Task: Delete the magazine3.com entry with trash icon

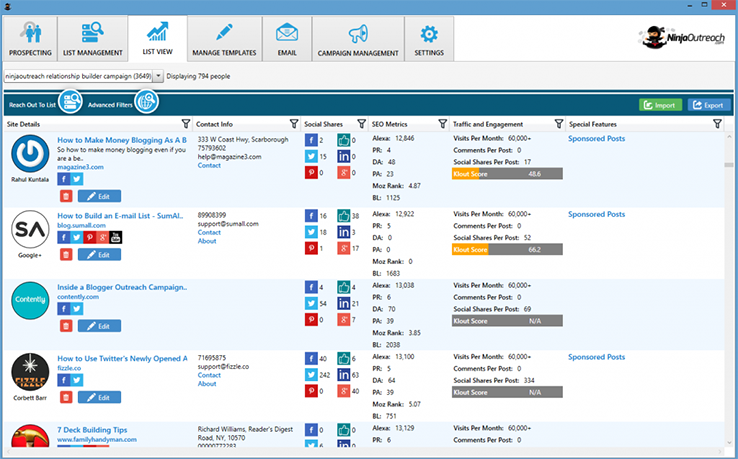Action: coord(65,197)
